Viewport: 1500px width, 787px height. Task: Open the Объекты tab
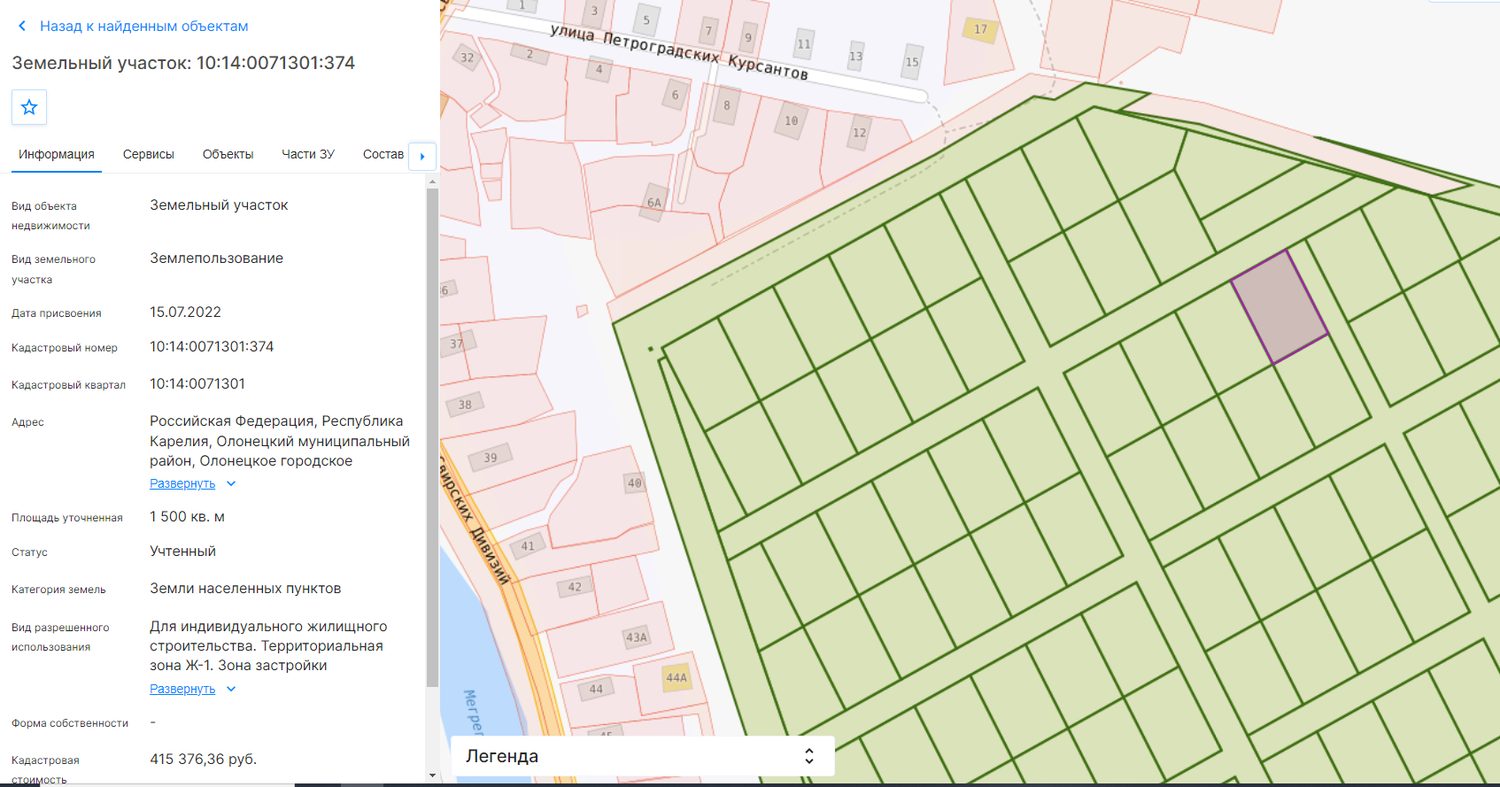[228, 154]
